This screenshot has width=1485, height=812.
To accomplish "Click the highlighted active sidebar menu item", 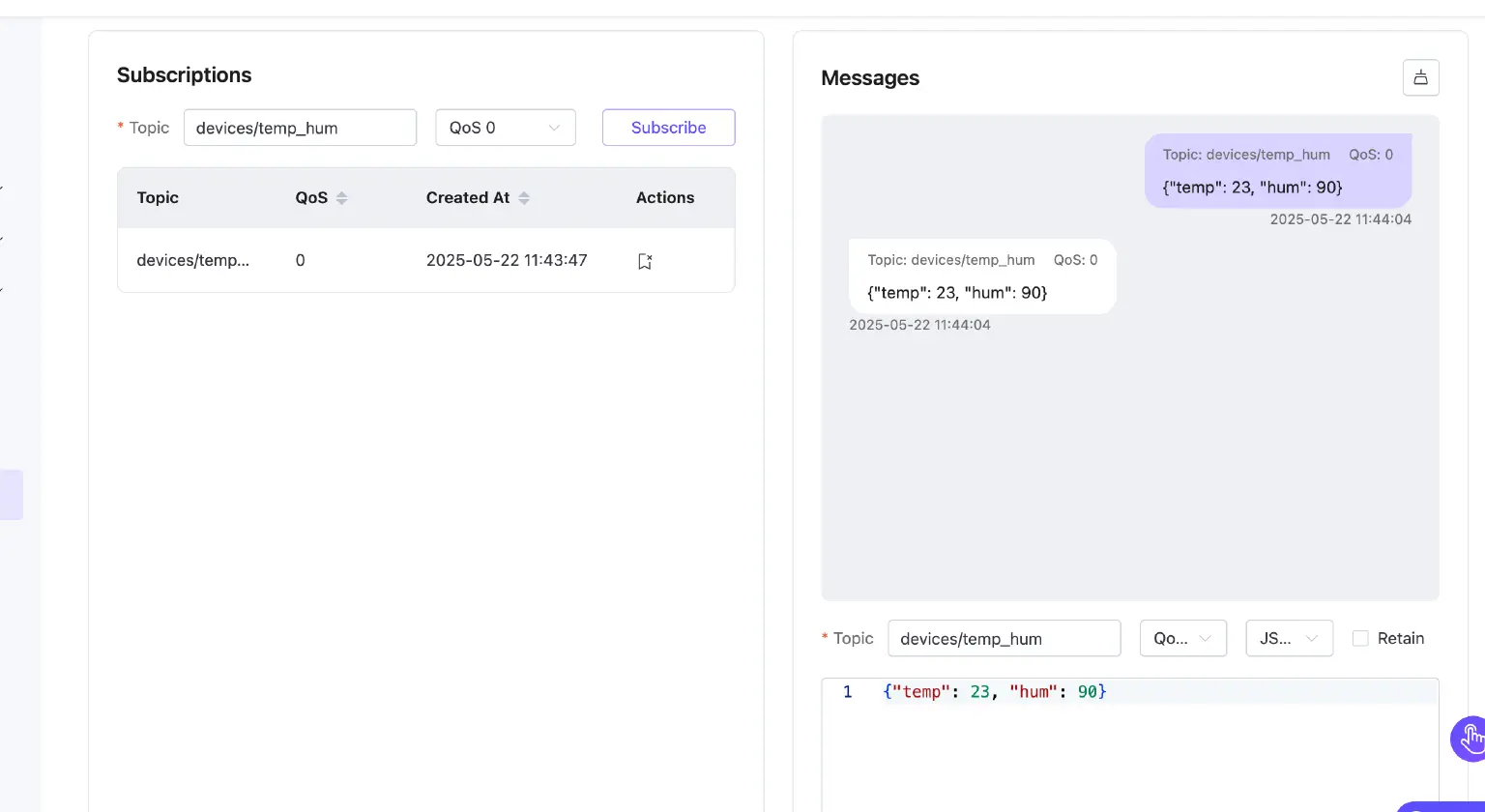I will tap(12, 495).
